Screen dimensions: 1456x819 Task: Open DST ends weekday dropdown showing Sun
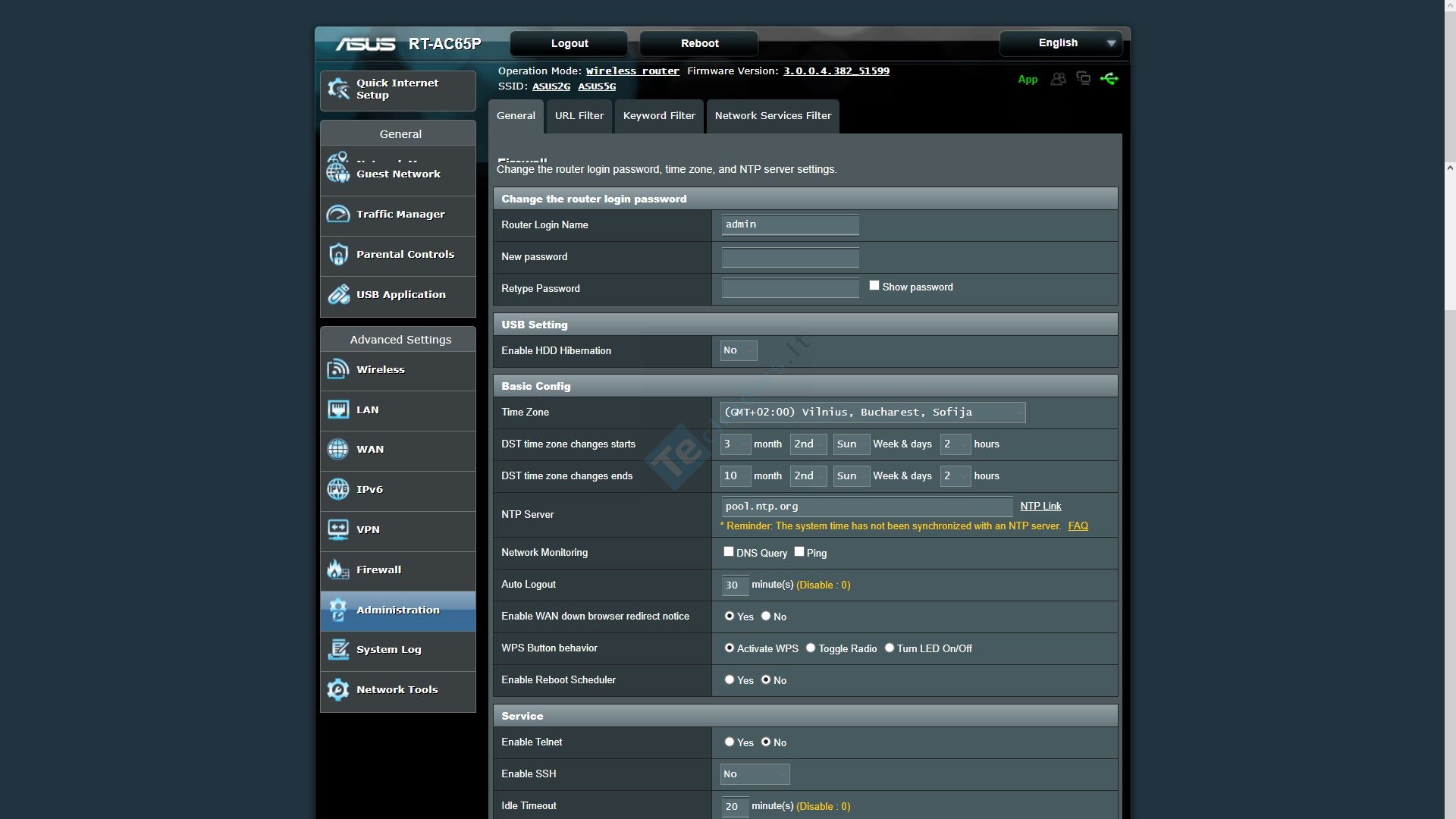(851, 476)
